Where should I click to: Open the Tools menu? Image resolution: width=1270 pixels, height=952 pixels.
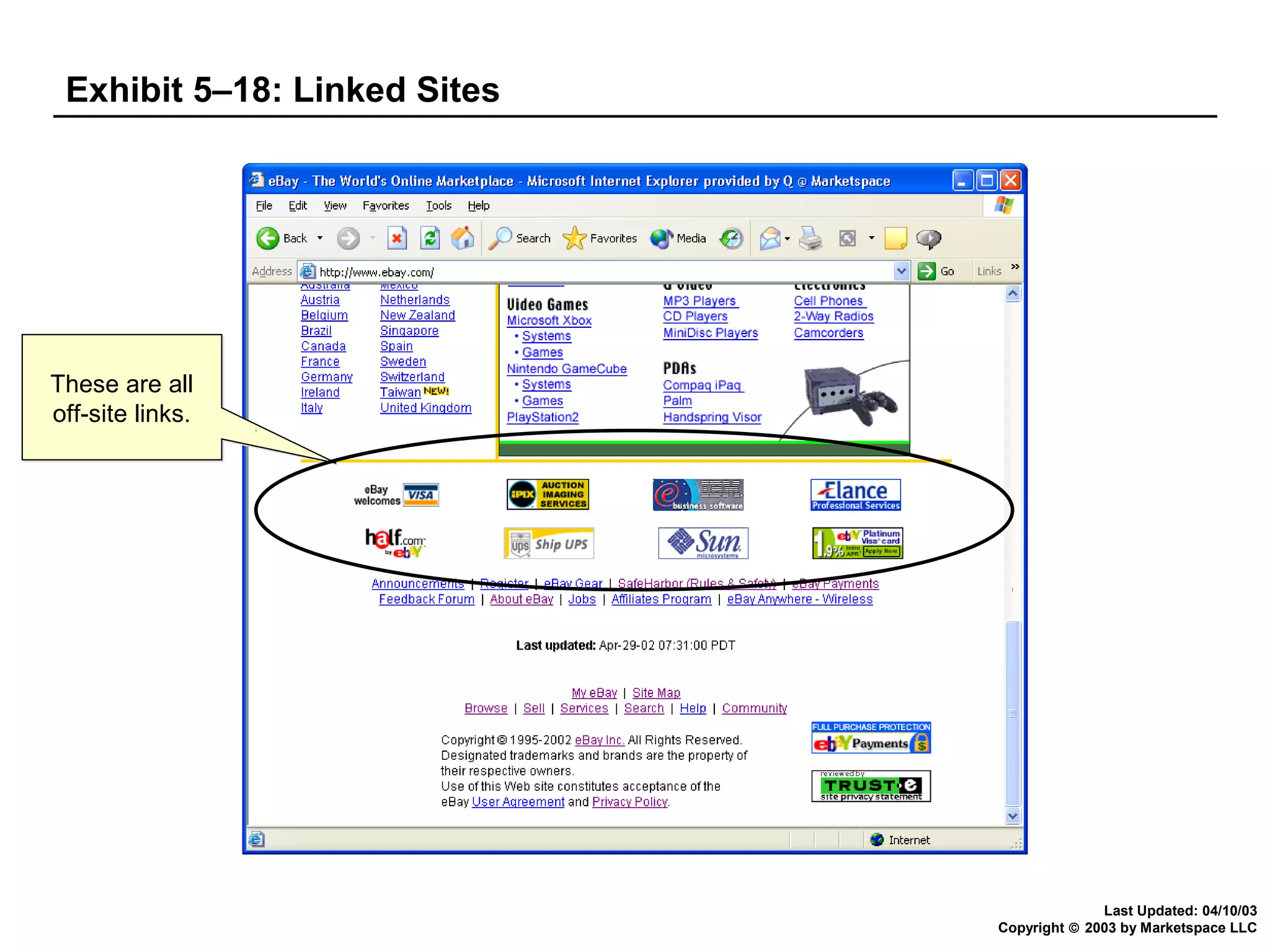pyautogui.click(x=438, y=206)
